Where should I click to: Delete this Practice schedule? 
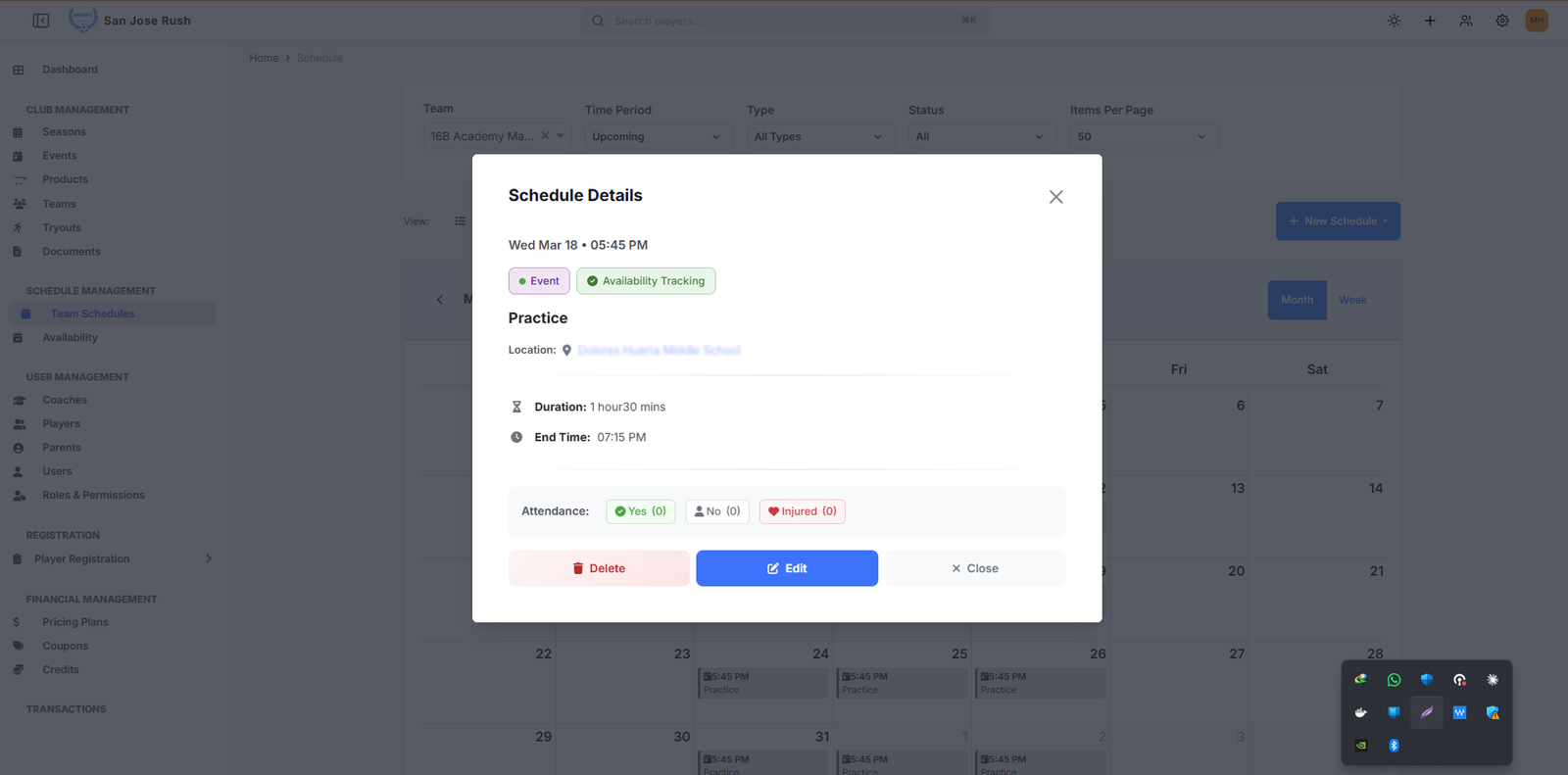[599, 568]
